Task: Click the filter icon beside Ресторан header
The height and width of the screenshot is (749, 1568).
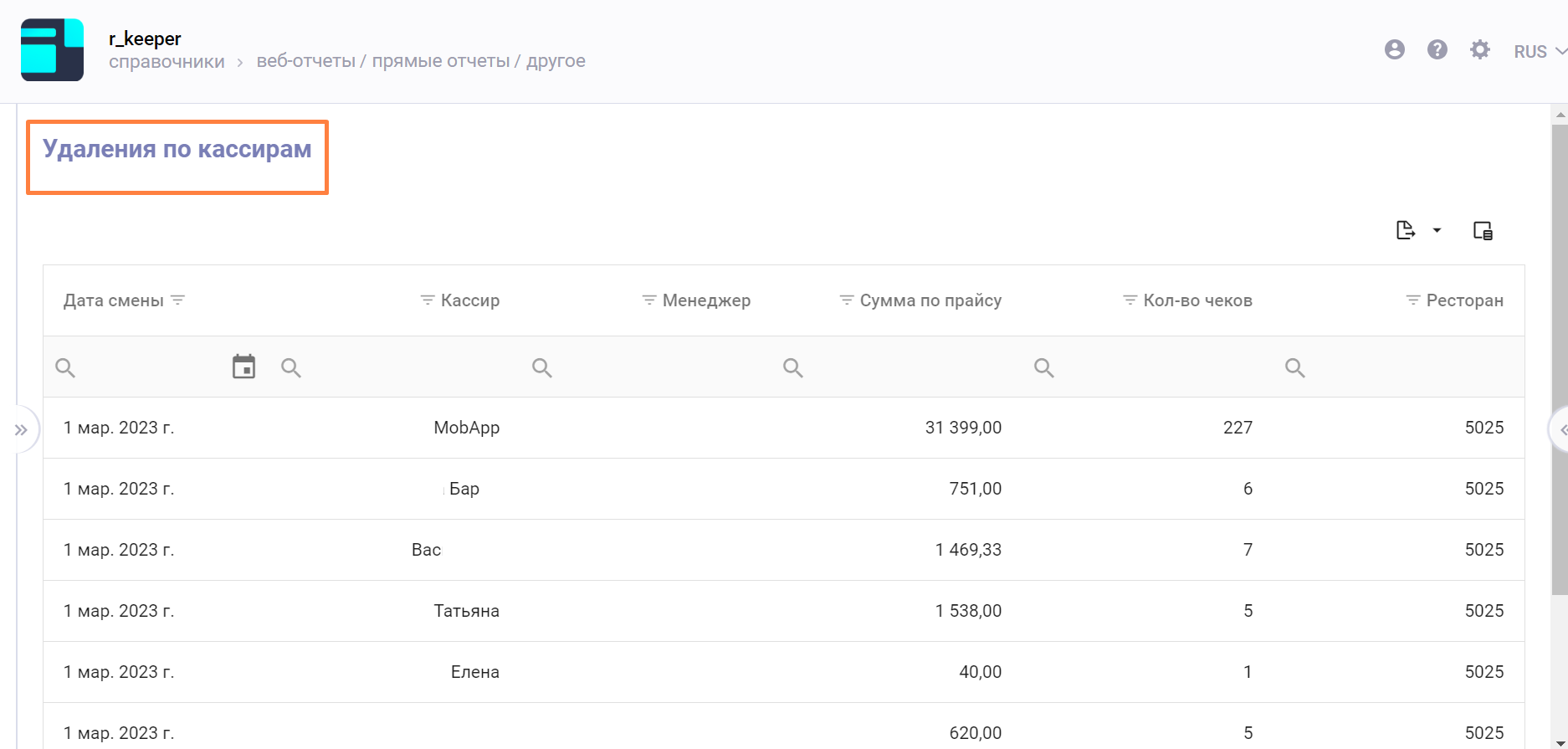Action: pos(1412,300)
